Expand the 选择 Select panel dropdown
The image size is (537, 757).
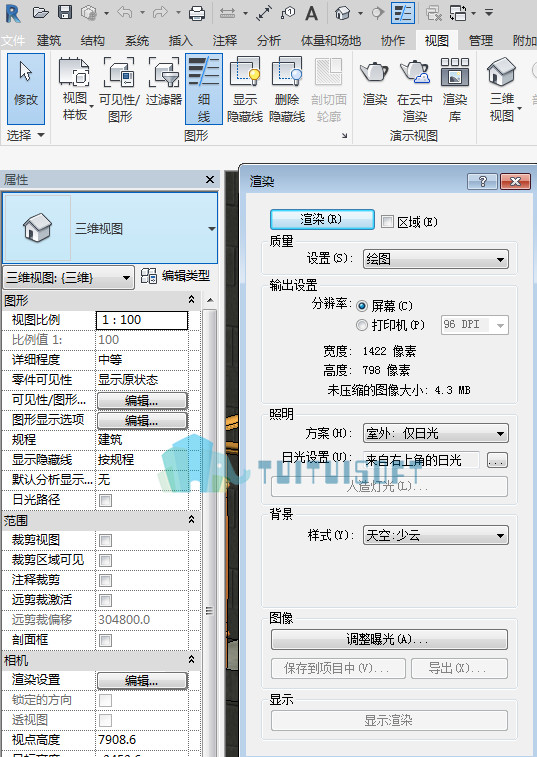tap(26, 135)
